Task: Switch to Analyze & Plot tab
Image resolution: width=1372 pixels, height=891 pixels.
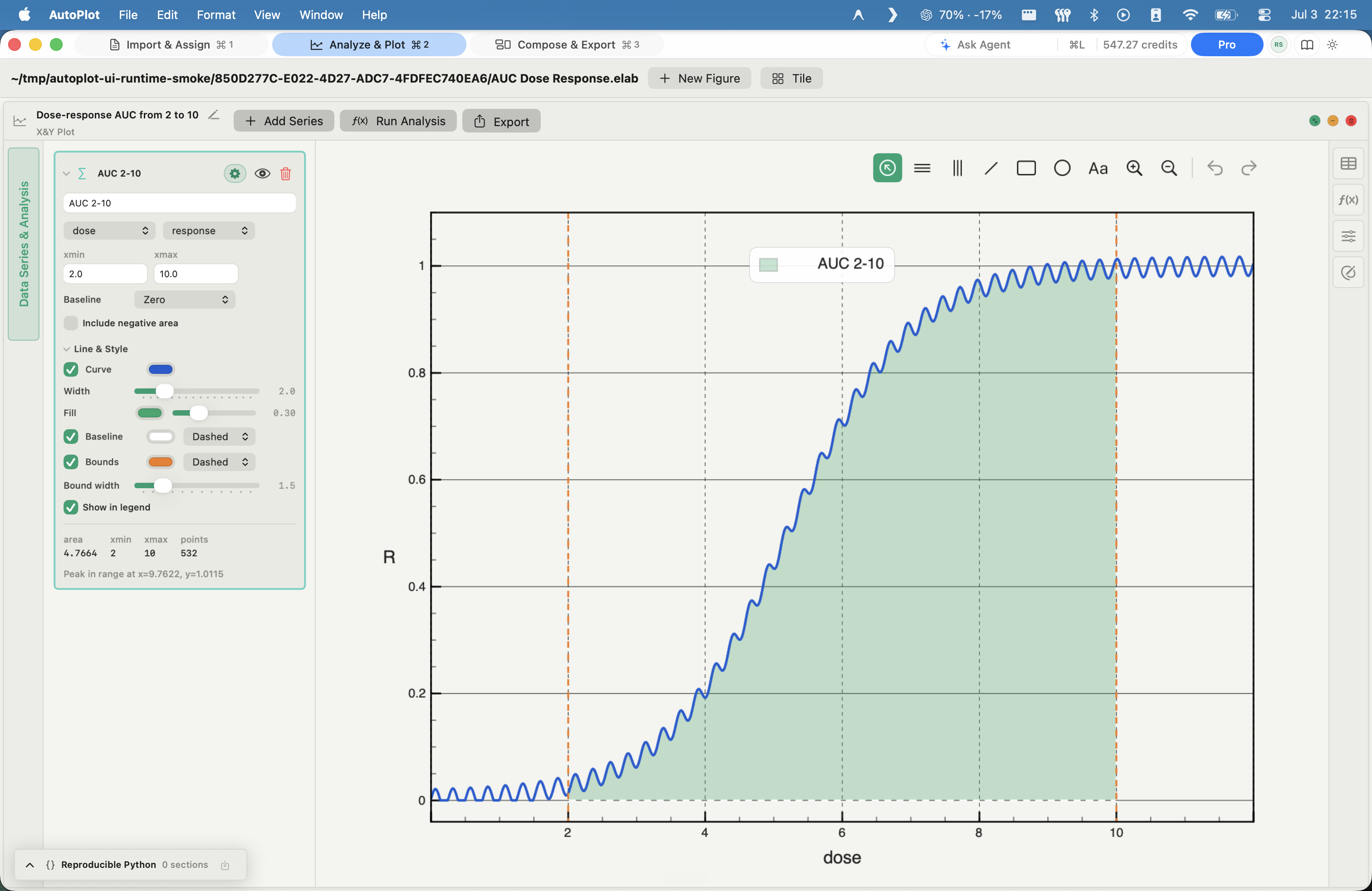Action: coord(369,44)
